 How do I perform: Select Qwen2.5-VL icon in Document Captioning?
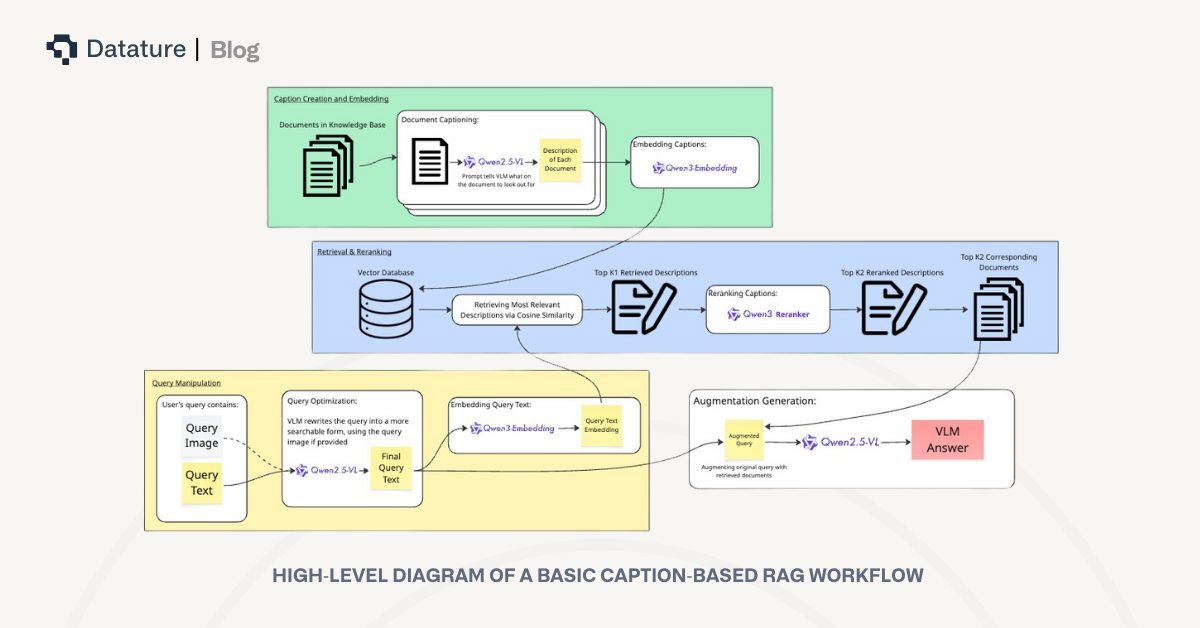tap(469, 160)
